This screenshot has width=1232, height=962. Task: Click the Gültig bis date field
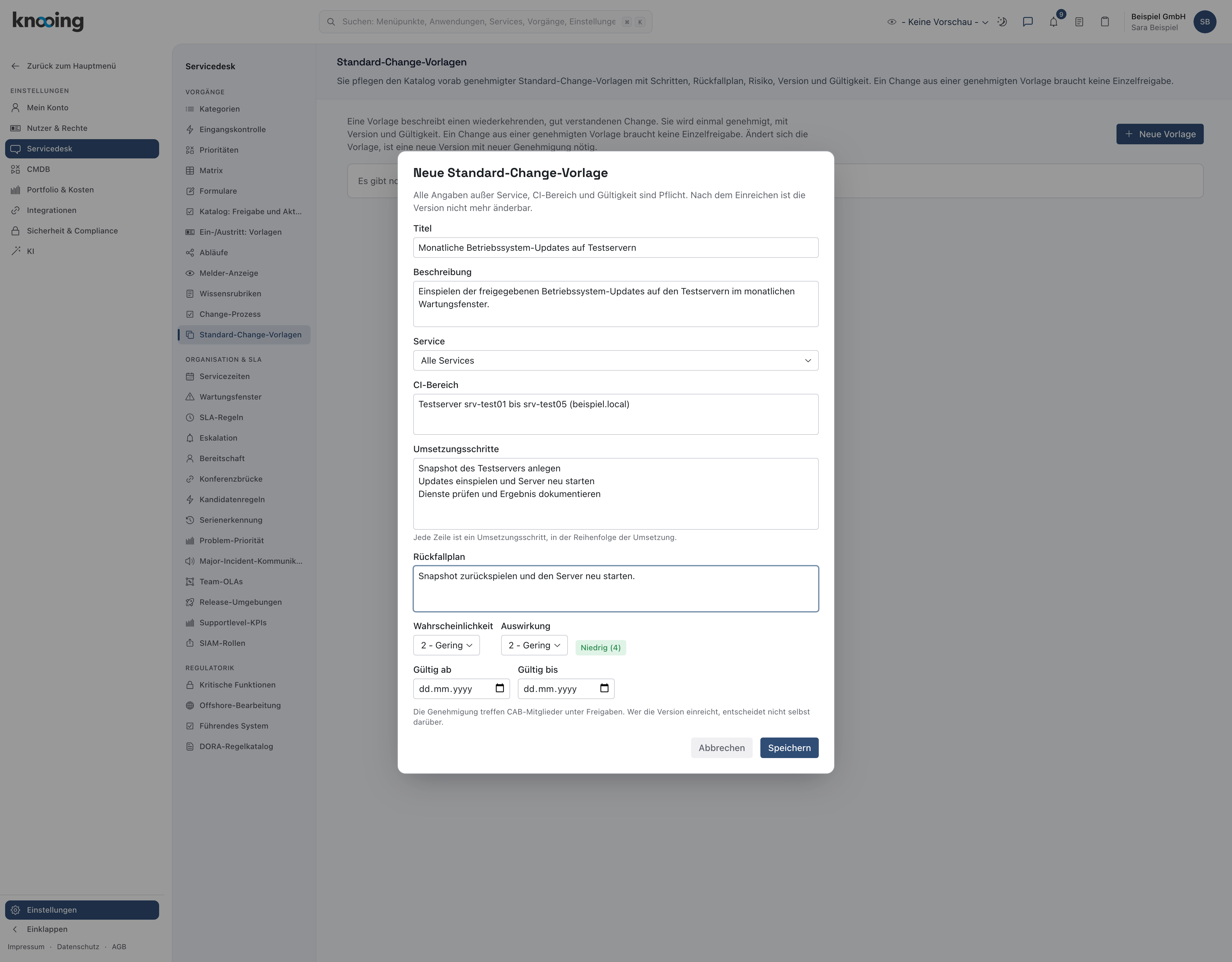coord(566,688)
